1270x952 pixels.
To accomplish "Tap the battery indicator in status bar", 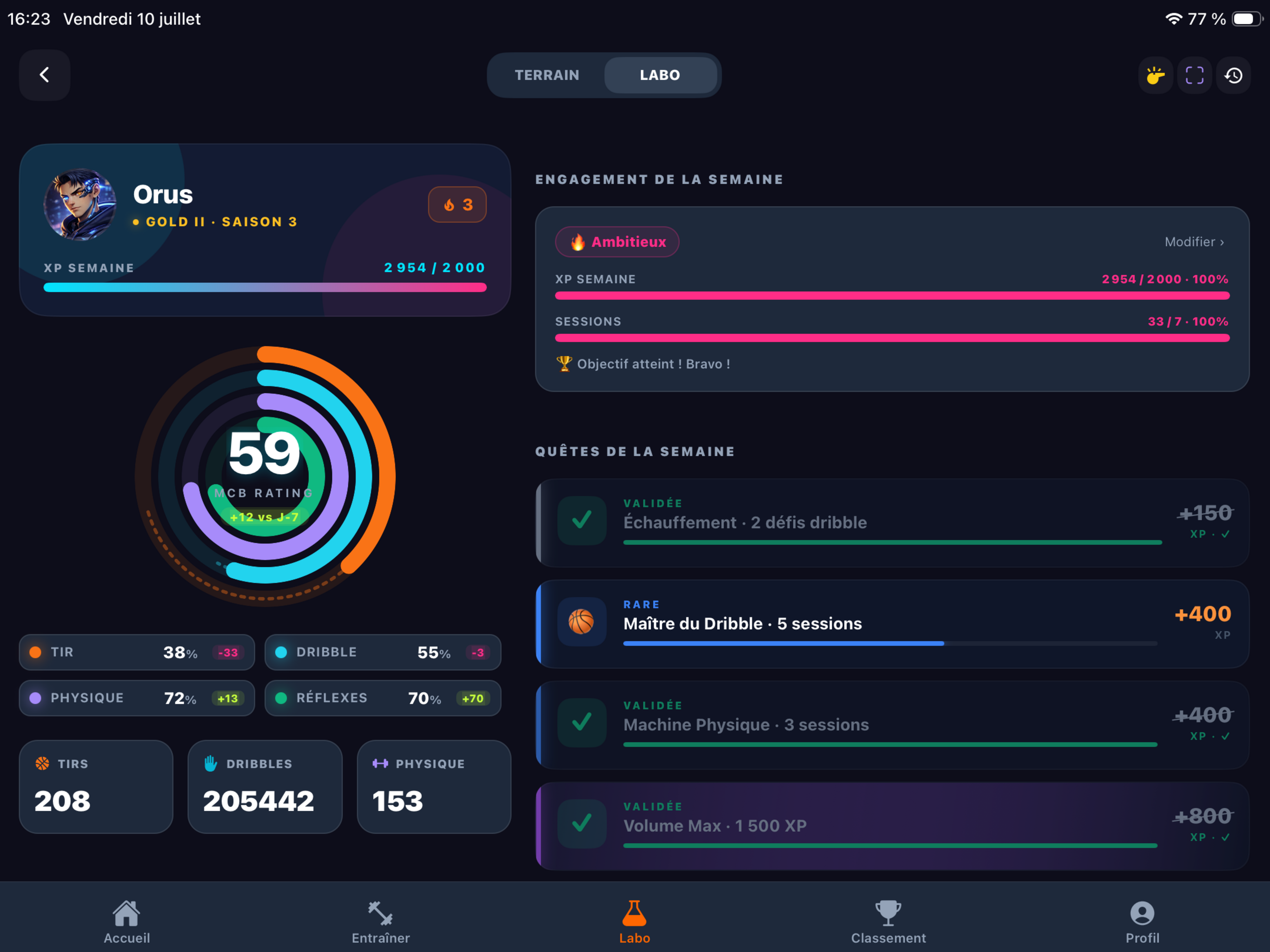I will 1247,19.
